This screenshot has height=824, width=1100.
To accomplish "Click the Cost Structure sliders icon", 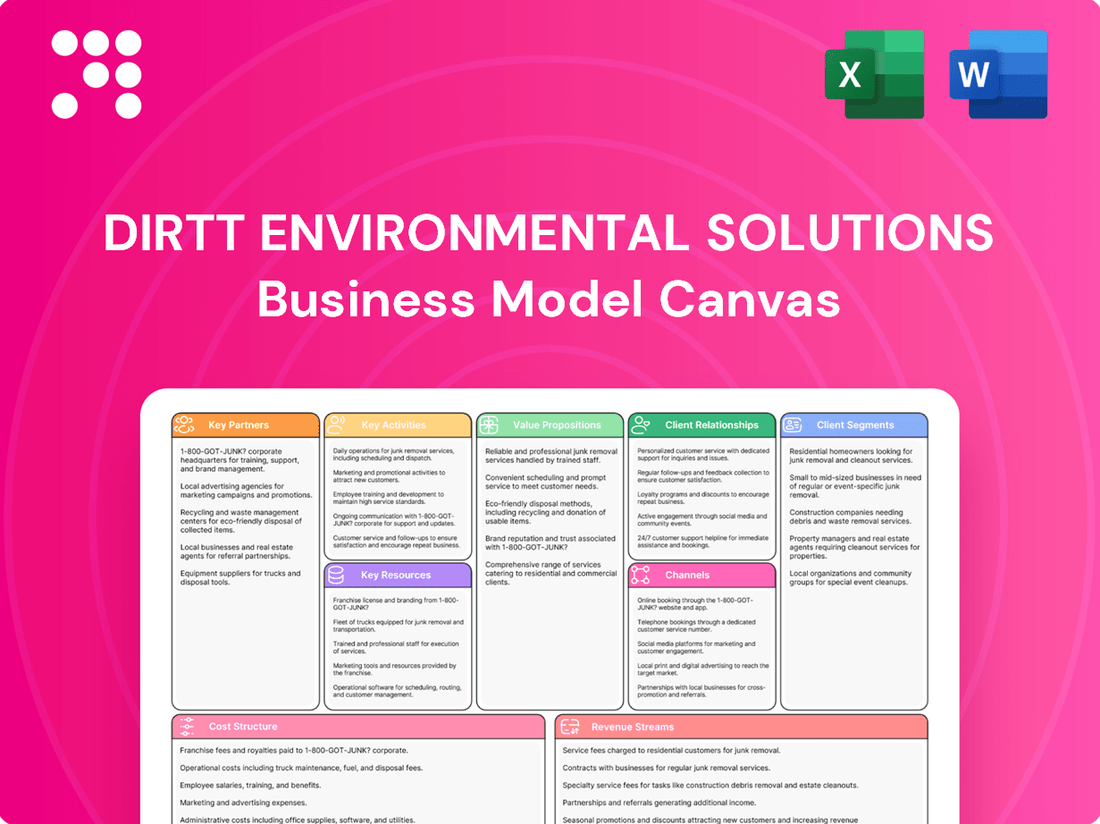I will tap(187, 727).
